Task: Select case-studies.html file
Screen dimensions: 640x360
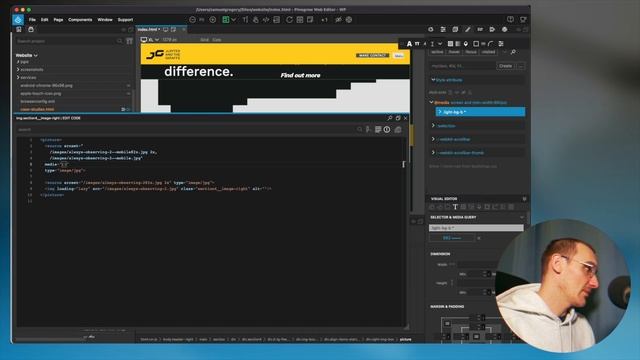Action: coord(37,109)
